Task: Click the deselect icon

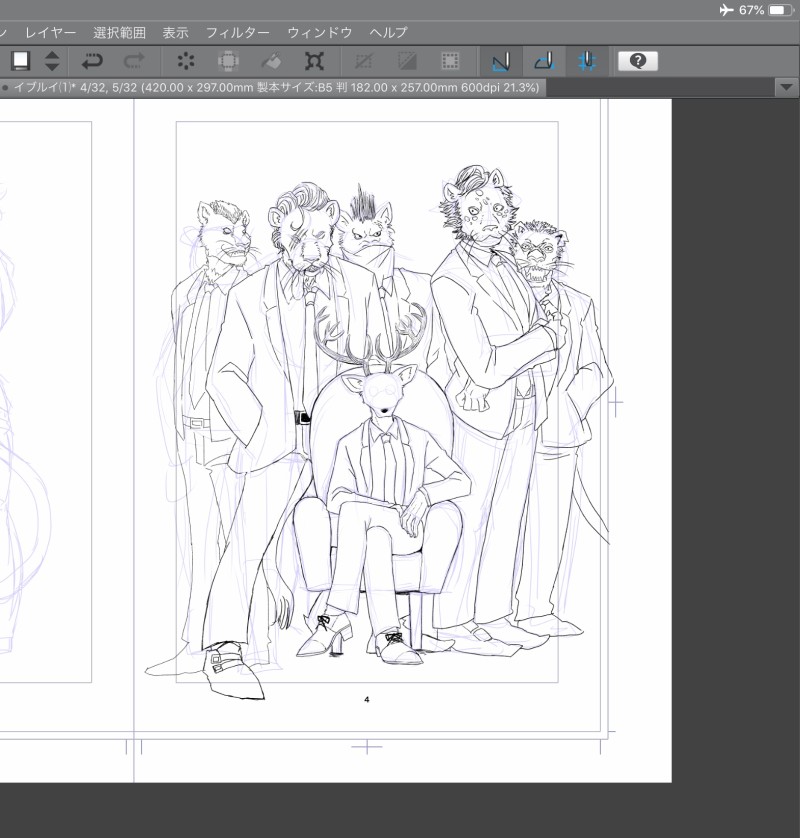Action: tap(366, 61)
